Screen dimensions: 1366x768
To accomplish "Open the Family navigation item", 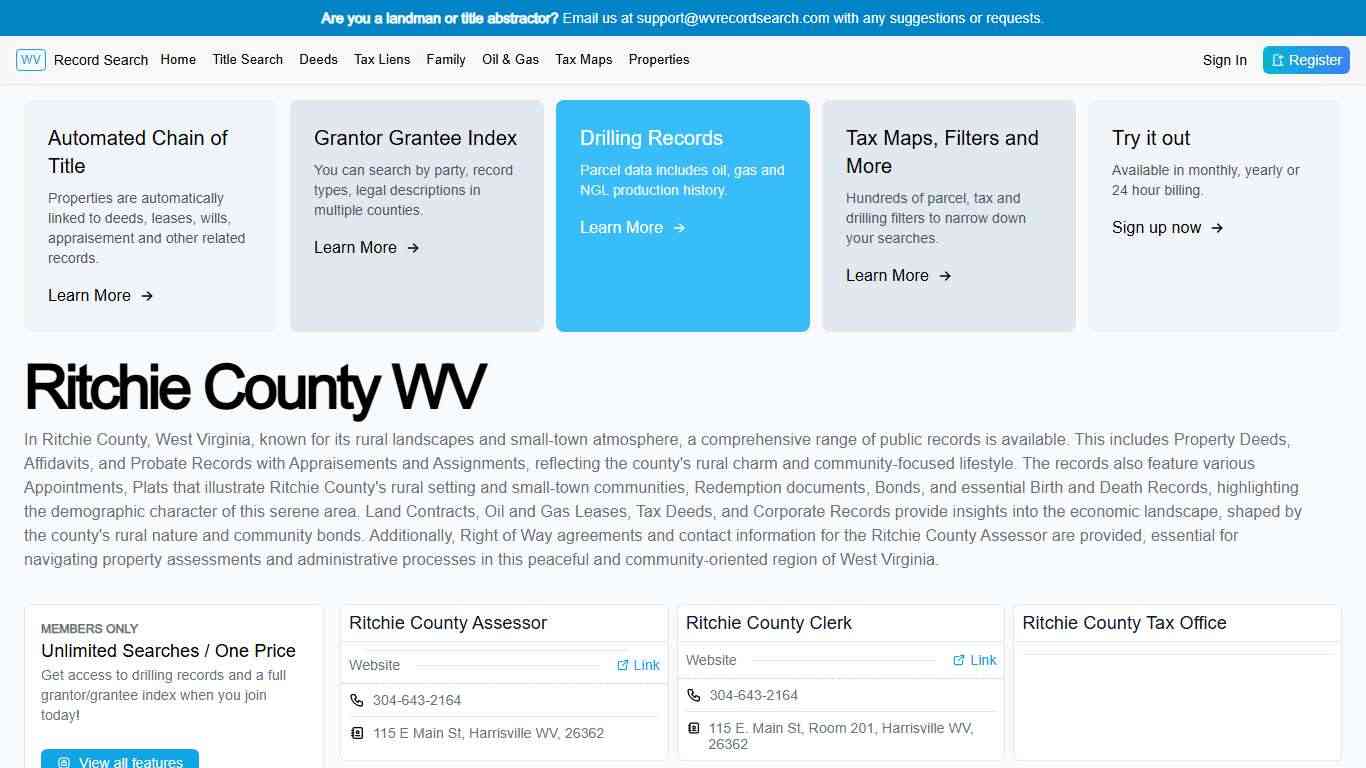I will (446, 60).
